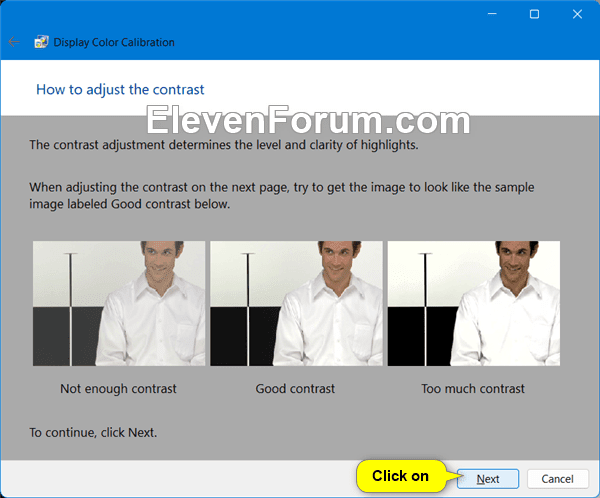Click the 'Too much contrast' label
600x498 pixels.
pyautogui.click(x=473, y=389)
